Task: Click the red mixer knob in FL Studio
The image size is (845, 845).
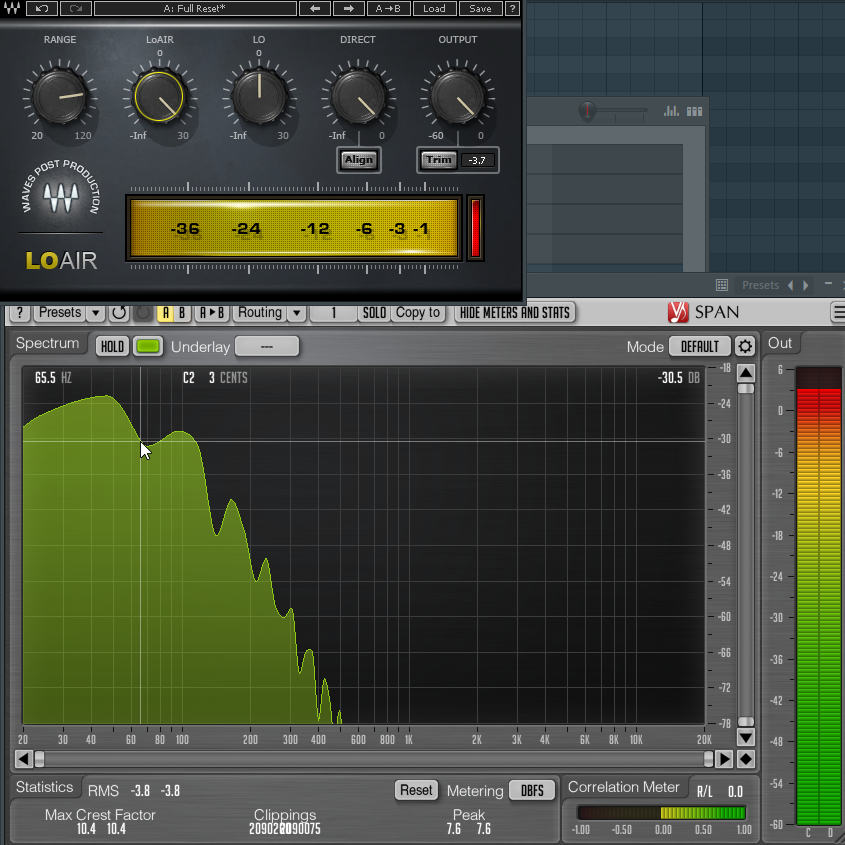Action: [x=587, y=110]
